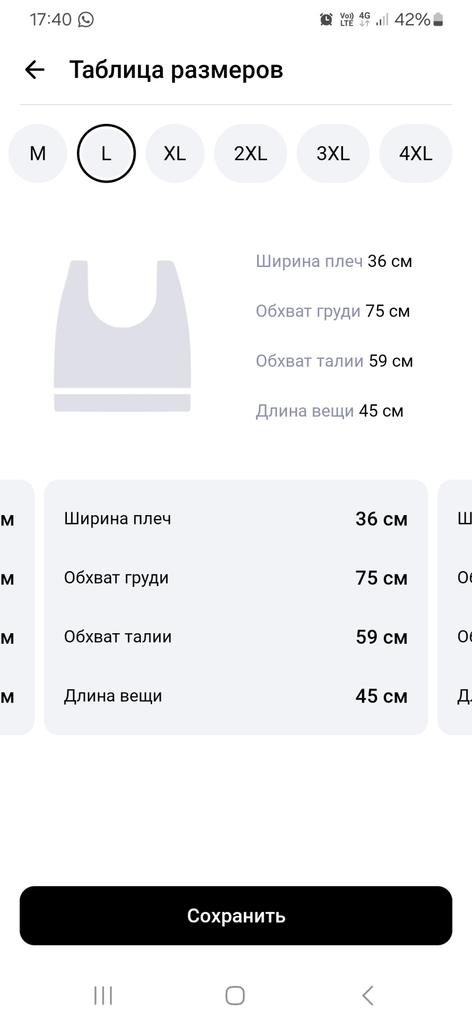Tap the crop top garment illustration
The image size is (472, 1024).
point(123,336)
